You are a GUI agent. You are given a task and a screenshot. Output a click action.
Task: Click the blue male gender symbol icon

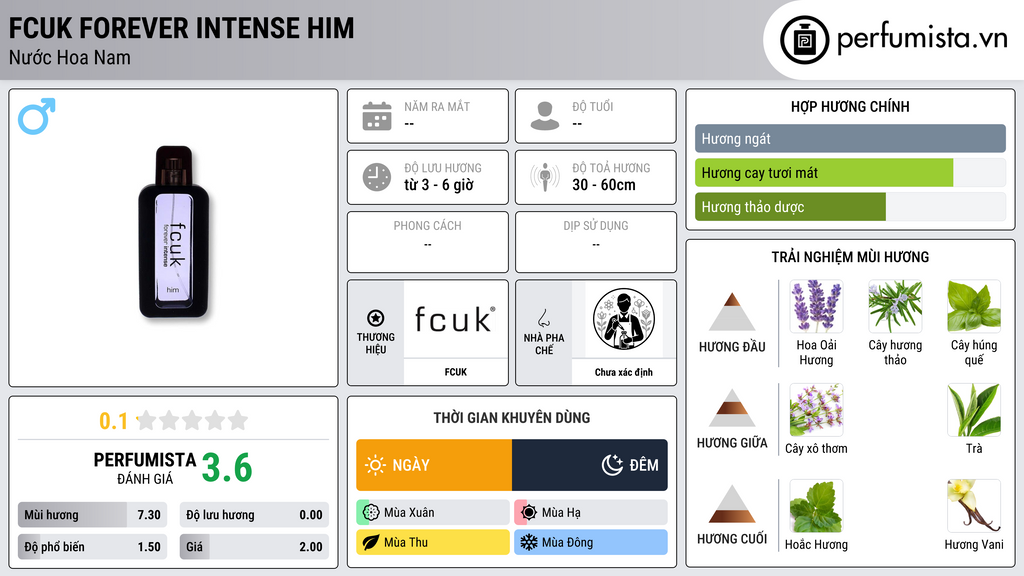pos(37,116)
